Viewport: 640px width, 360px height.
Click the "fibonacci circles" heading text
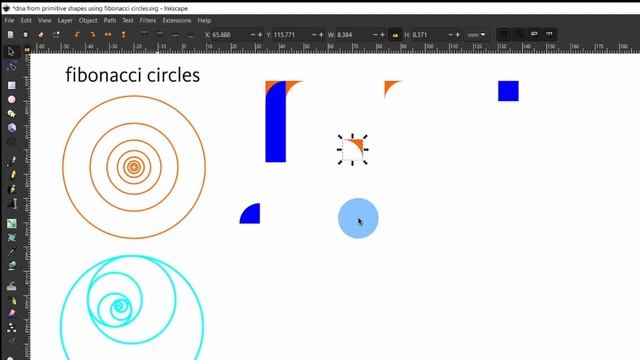pos(133,75)
